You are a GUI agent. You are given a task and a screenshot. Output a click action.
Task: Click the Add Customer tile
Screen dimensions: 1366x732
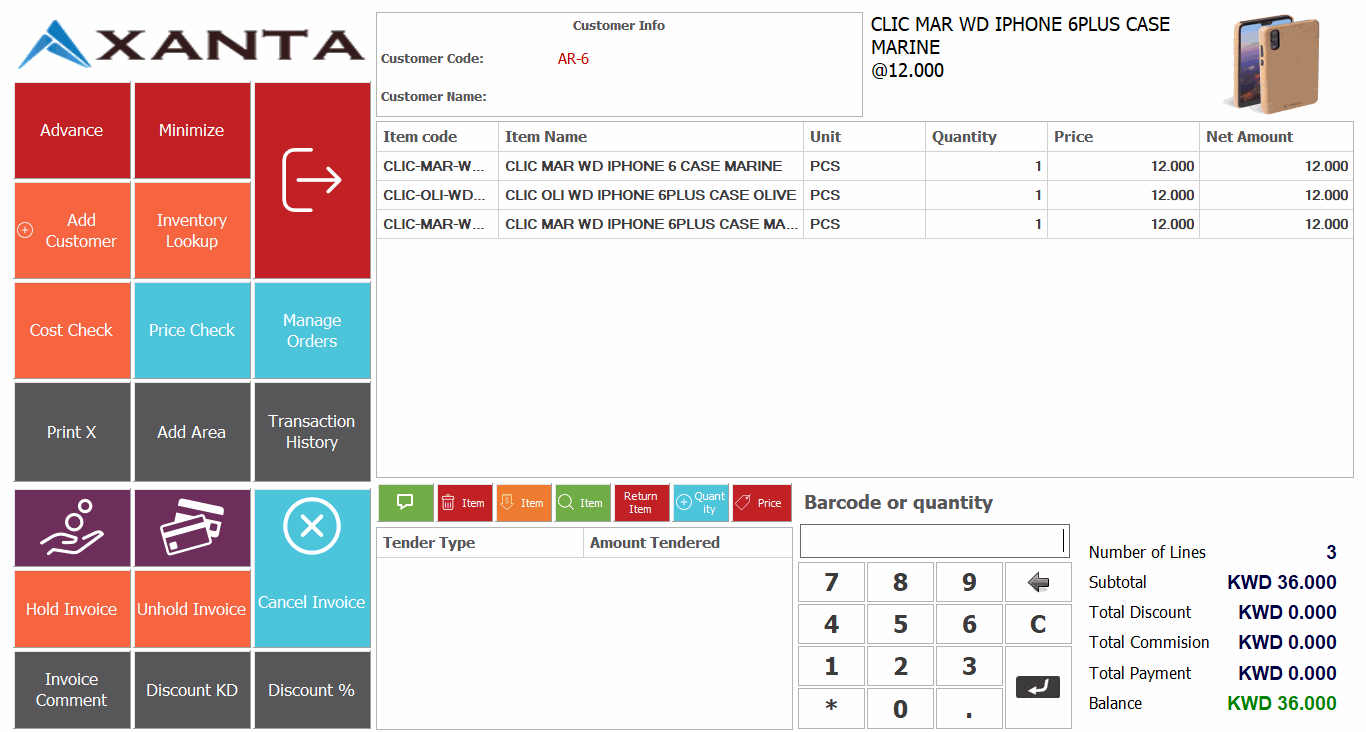[72, 231]
